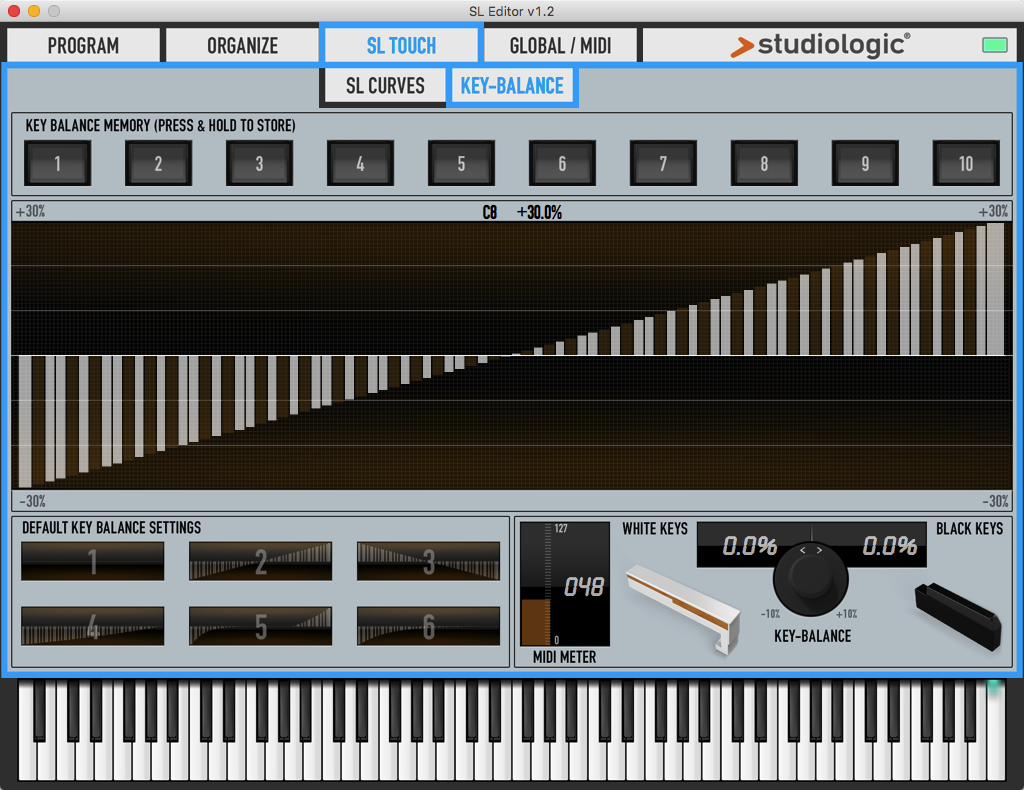Select the SL TOUCH tab
This screenshot has height=790, width=1024.
(x=401, y=45)
